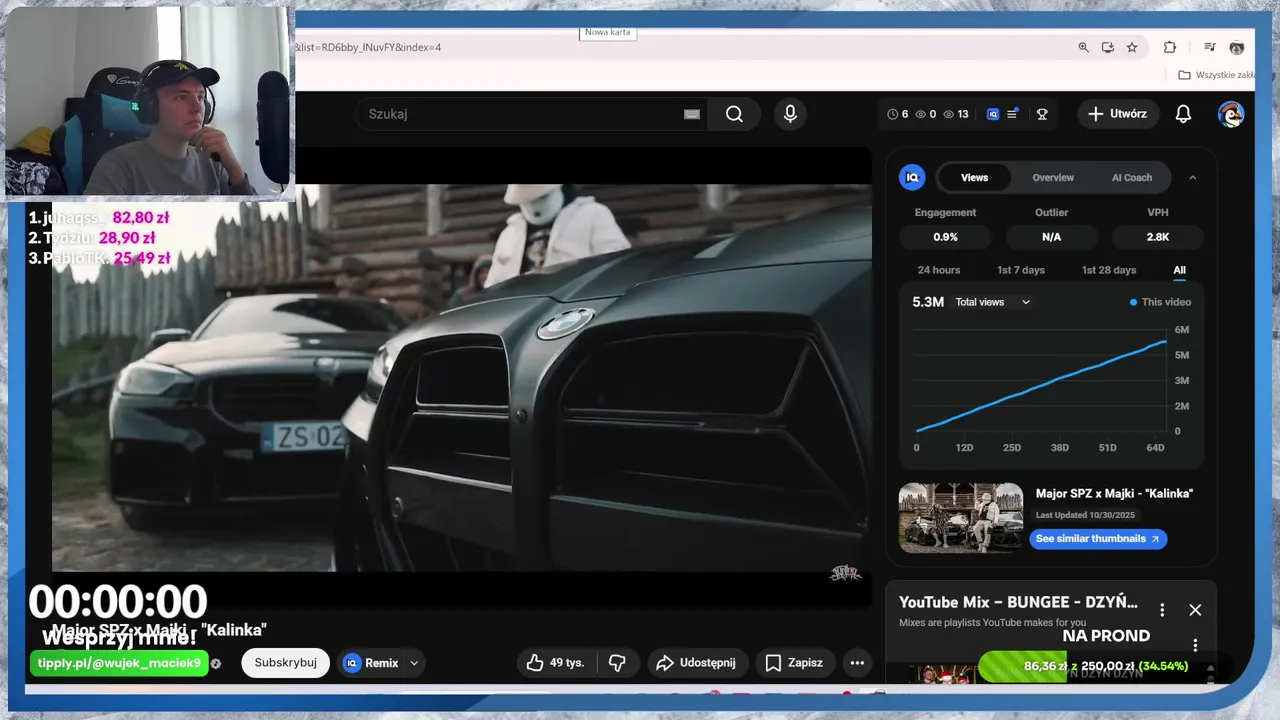Select the 1st 7 days range

[x=1021, y=270]
